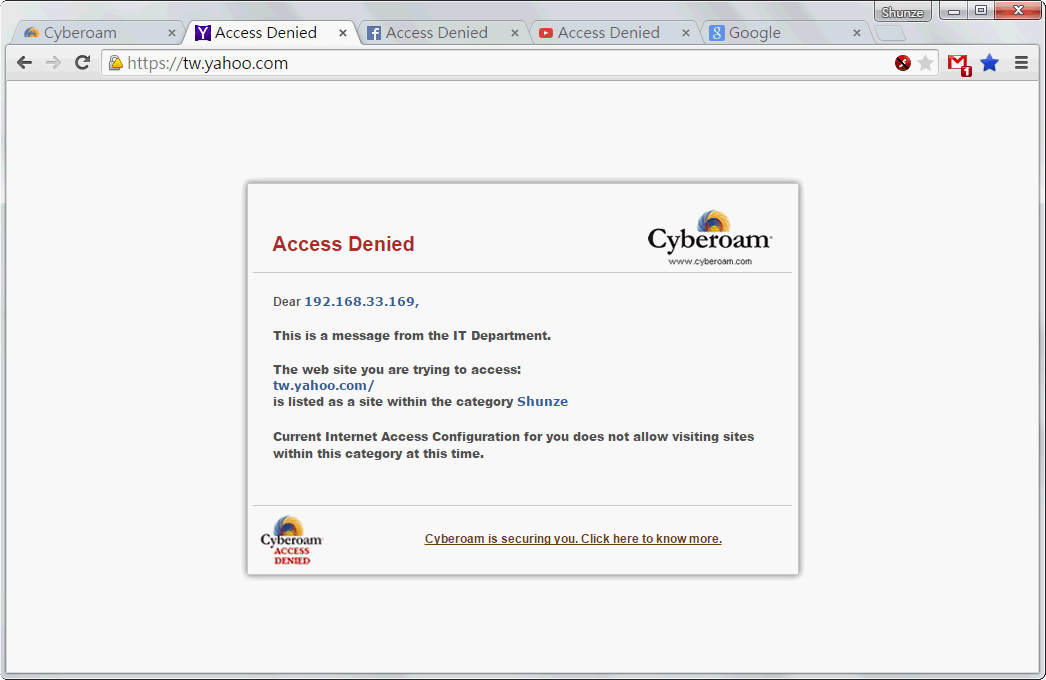Open the 'Cyberoam is securing you' link
The height and width of the screenshot is (680, 1046).
point(573,539)
